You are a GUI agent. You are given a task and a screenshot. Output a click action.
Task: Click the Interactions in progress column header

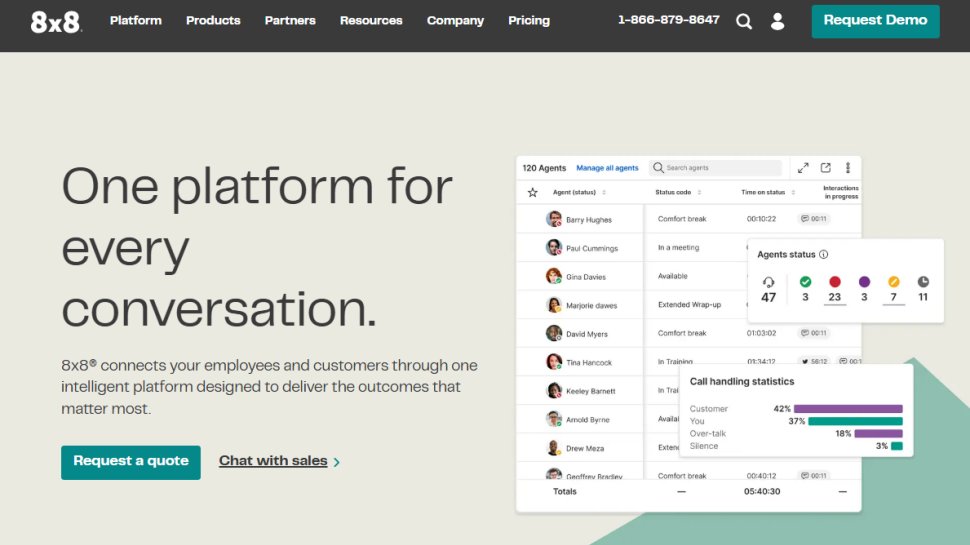pos(840,192)
